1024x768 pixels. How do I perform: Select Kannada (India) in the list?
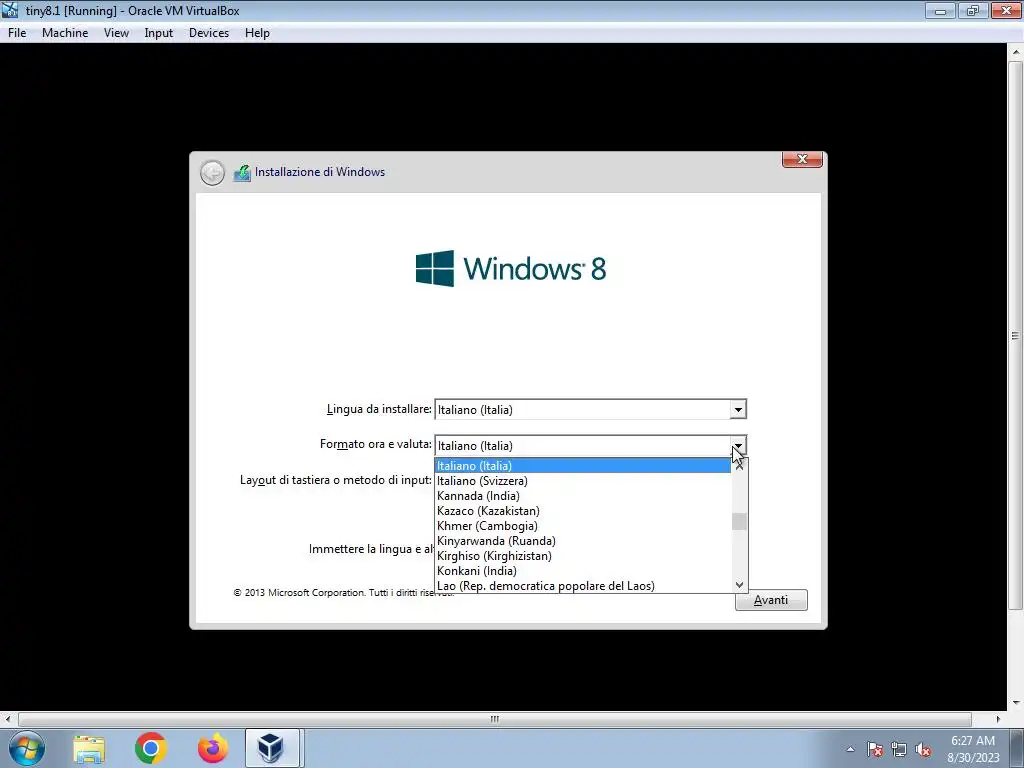pos(583,496)
